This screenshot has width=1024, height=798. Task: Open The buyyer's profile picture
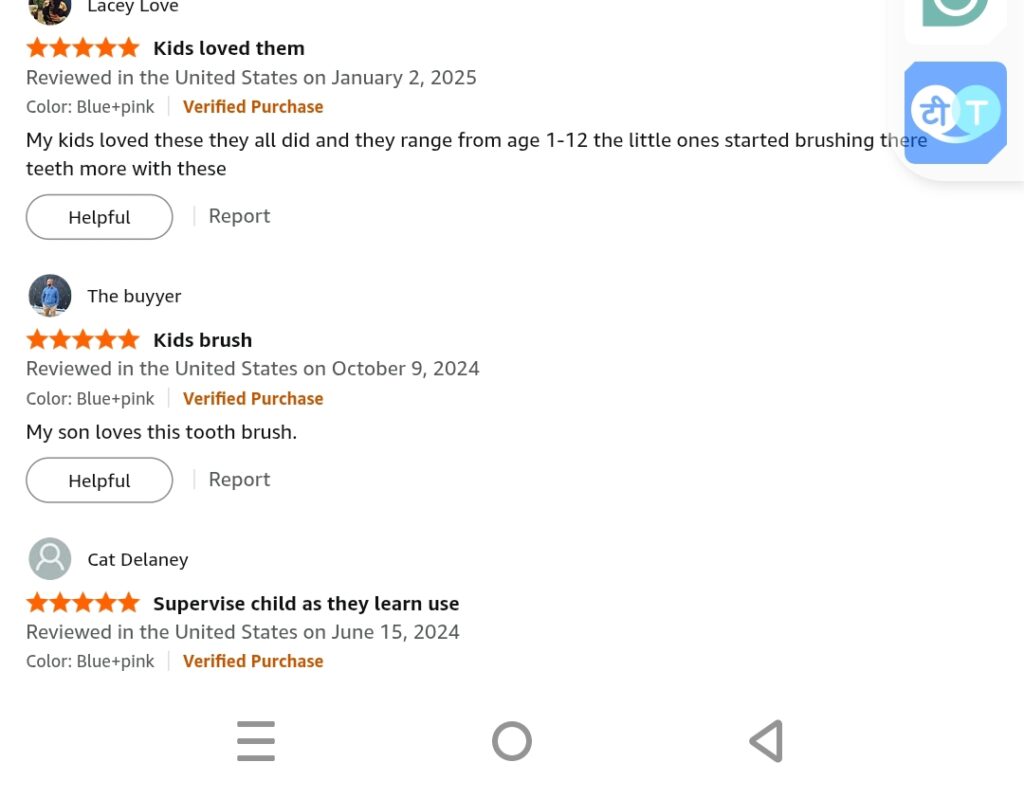(50, 296)
